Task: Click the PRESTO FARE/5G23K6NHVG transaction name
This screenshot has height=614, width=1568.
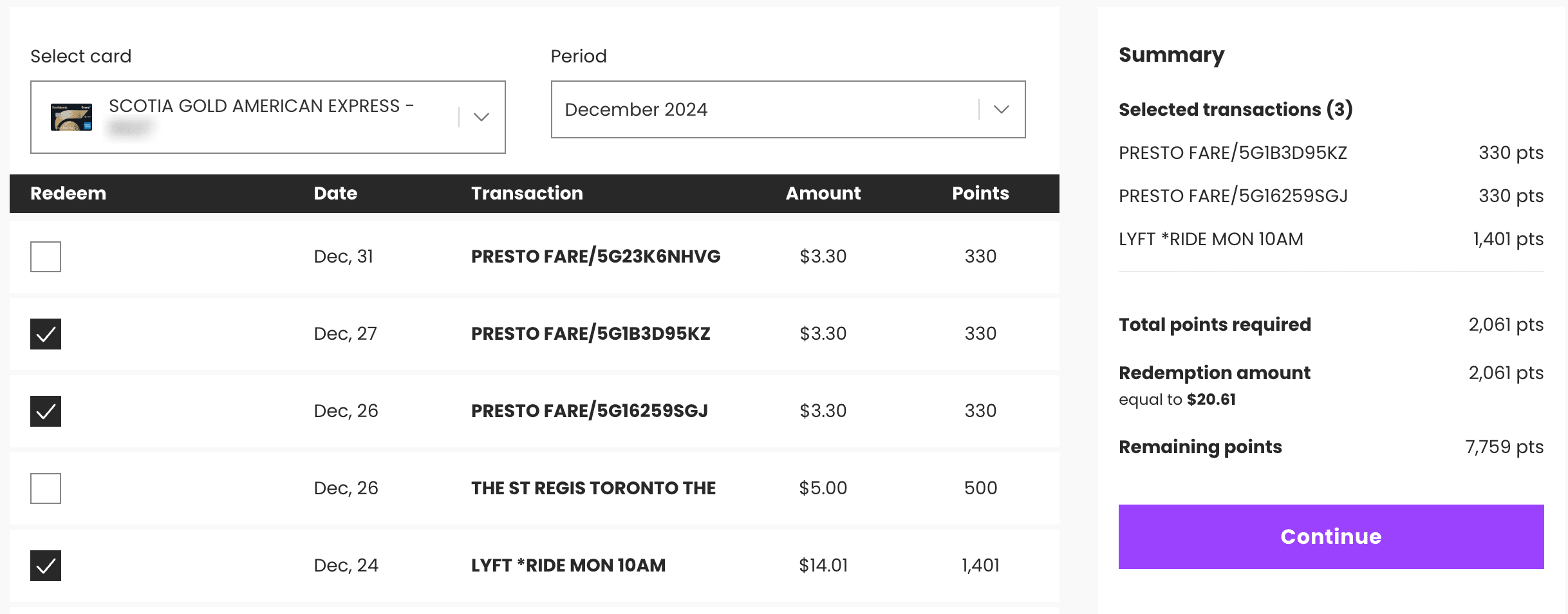Action: tap(595, 256)
